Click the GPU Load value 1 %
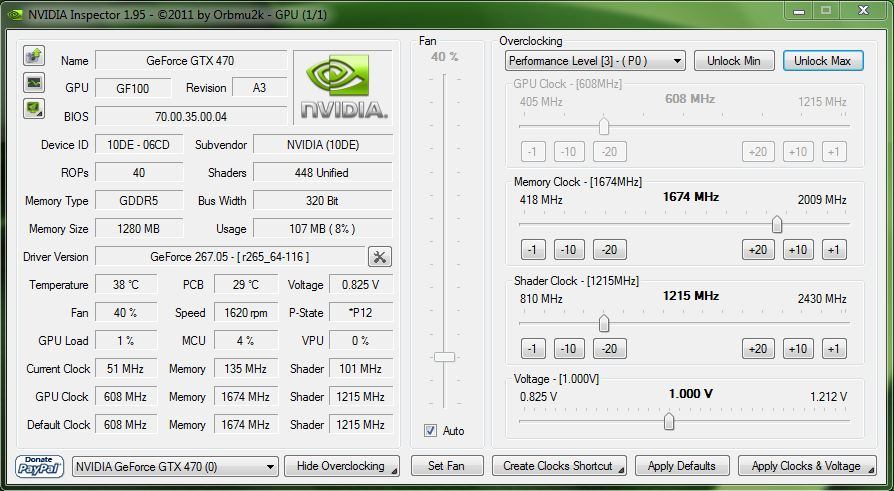This screenshot has height=491, width=894. pos(125,340)
